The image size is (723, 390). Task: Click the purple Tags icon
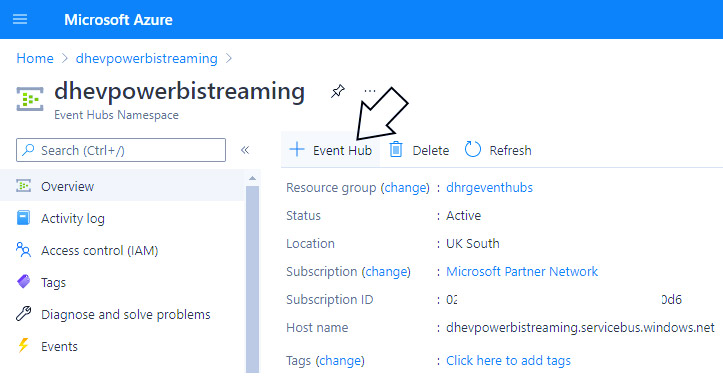point(24,281)
